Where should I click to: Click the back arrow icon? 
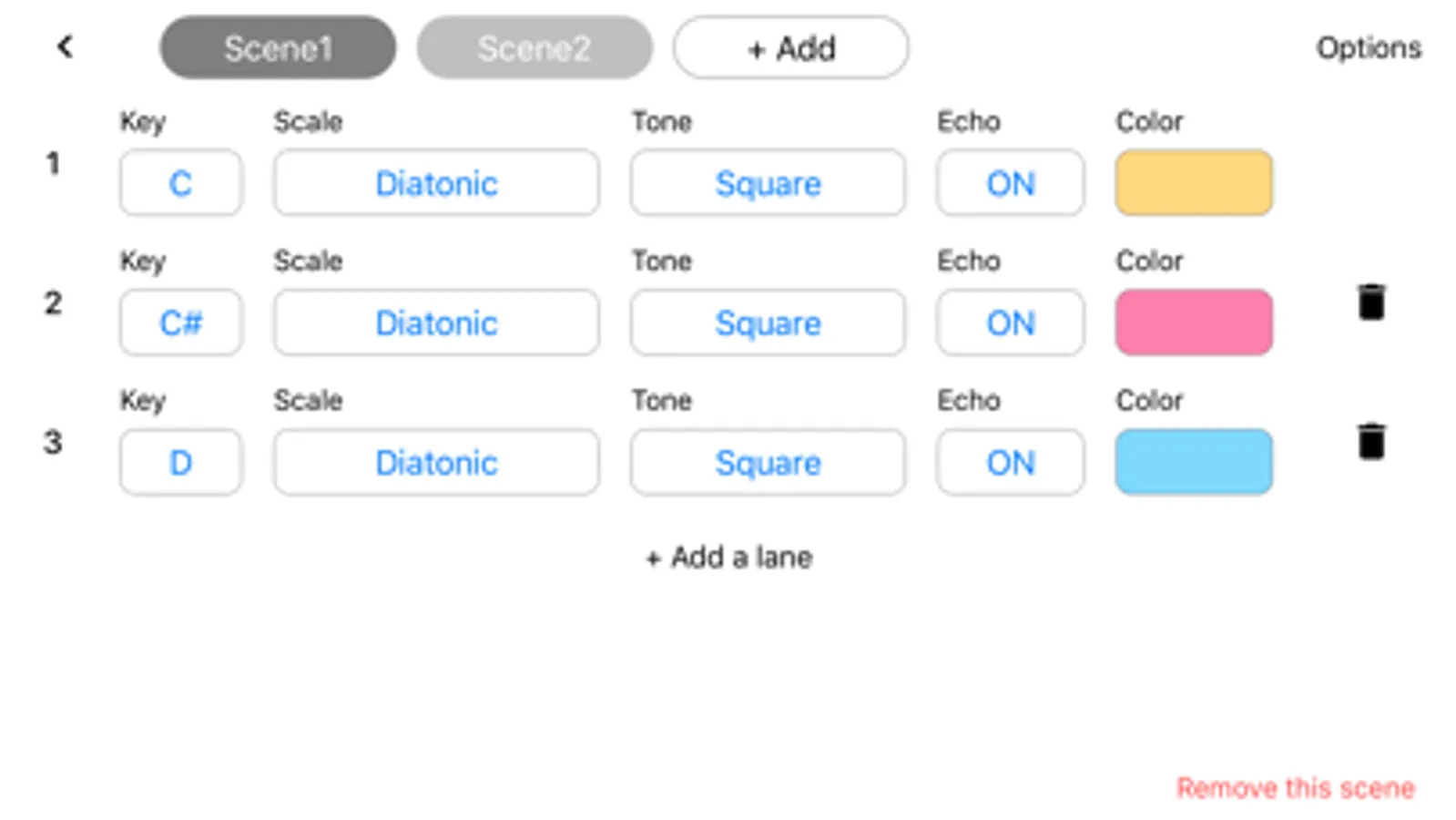pyautogui.click(x=65, y=46)
